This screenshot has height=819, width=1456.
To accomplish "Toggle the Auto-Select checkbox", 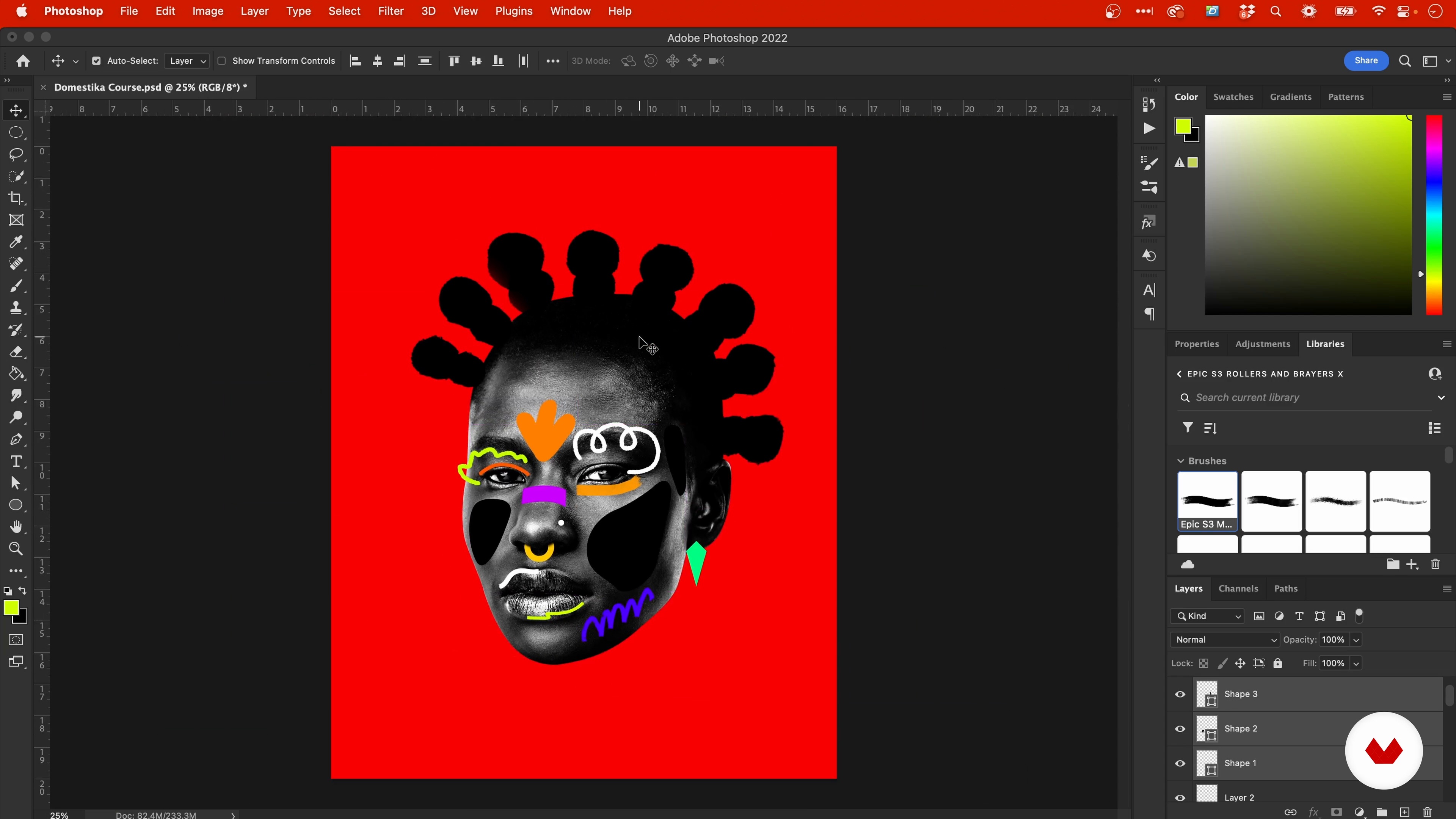I will pyautogui.click(x=97, y=61).
